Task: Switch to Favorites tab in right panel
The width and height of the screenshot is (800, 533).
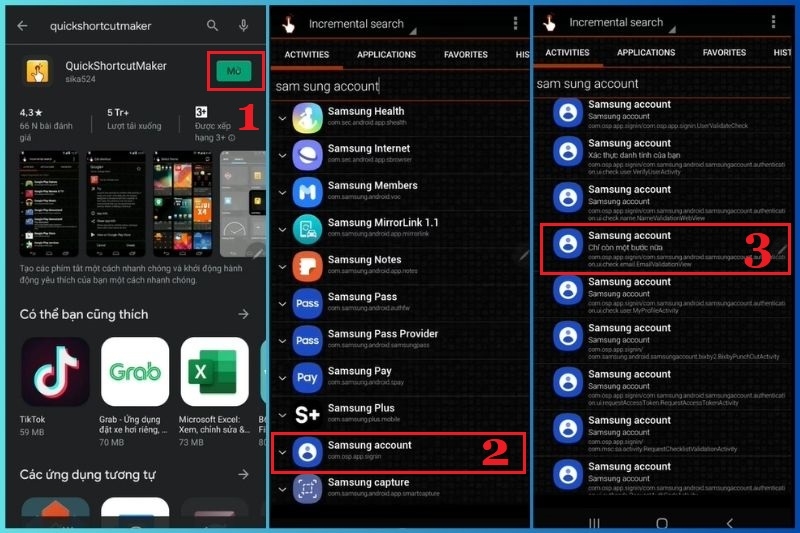Action: [x=724, y=53]
